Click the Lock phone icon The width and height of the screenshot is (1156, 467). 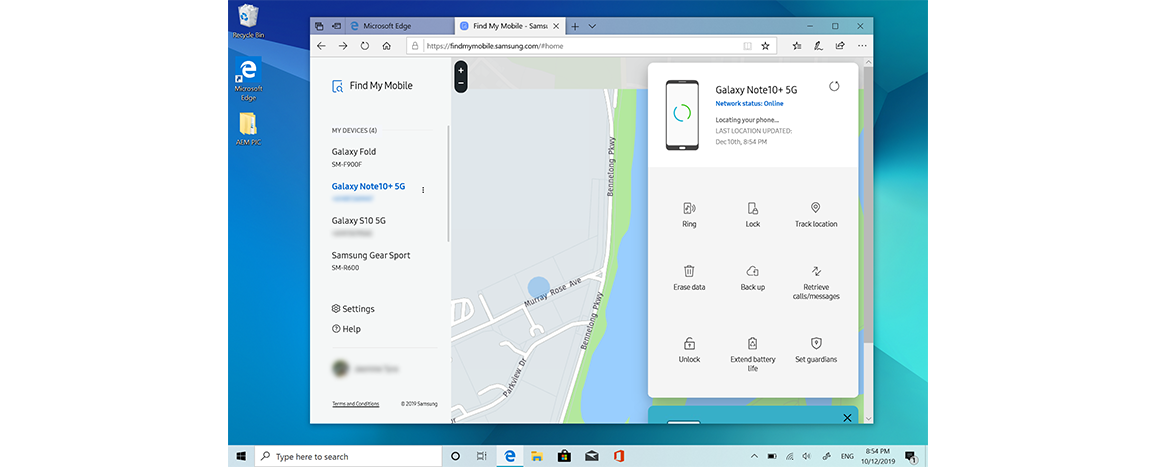click(x=752, y=208)
